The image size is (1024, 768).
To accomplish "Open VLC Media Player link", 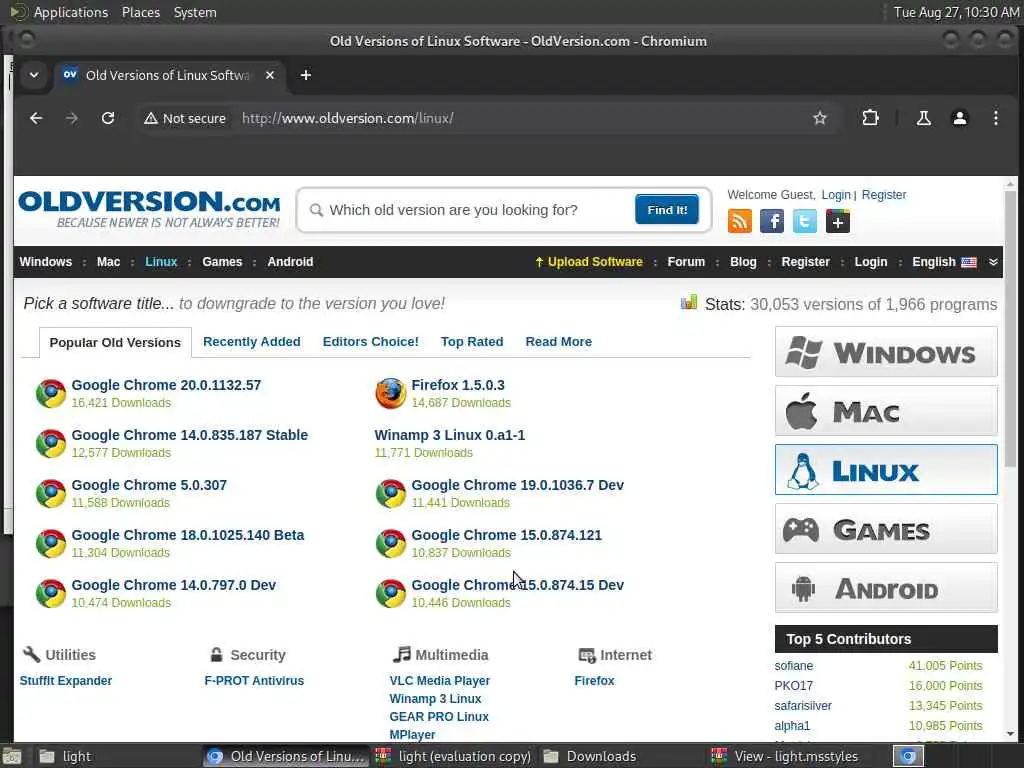I will click(440, 680).
